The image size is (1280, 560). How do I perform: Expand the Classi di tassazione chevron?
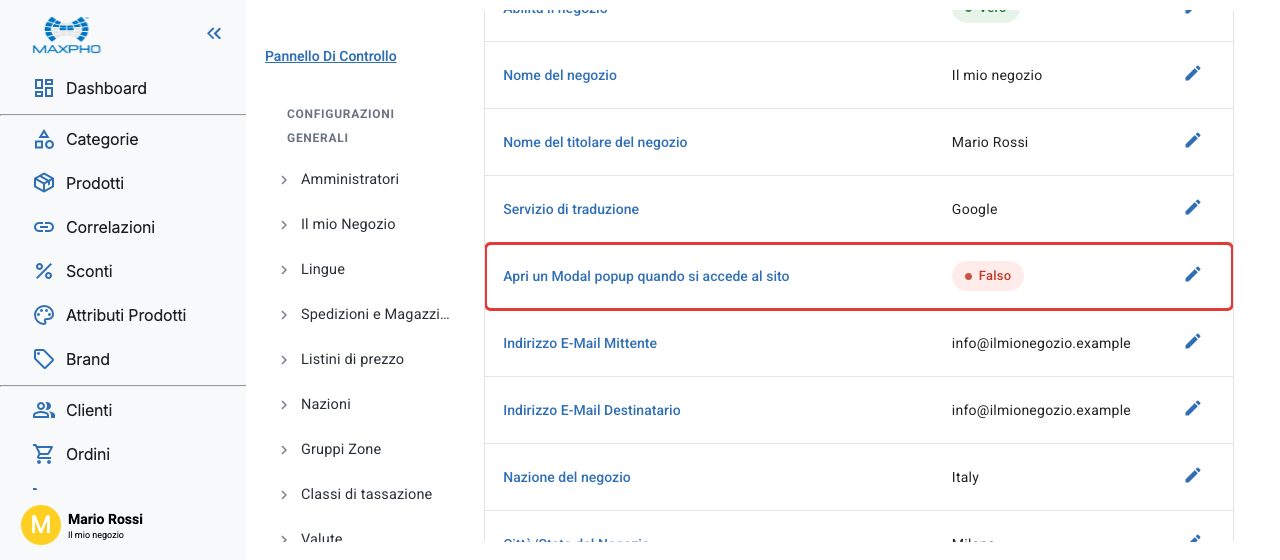click(284, 495)
